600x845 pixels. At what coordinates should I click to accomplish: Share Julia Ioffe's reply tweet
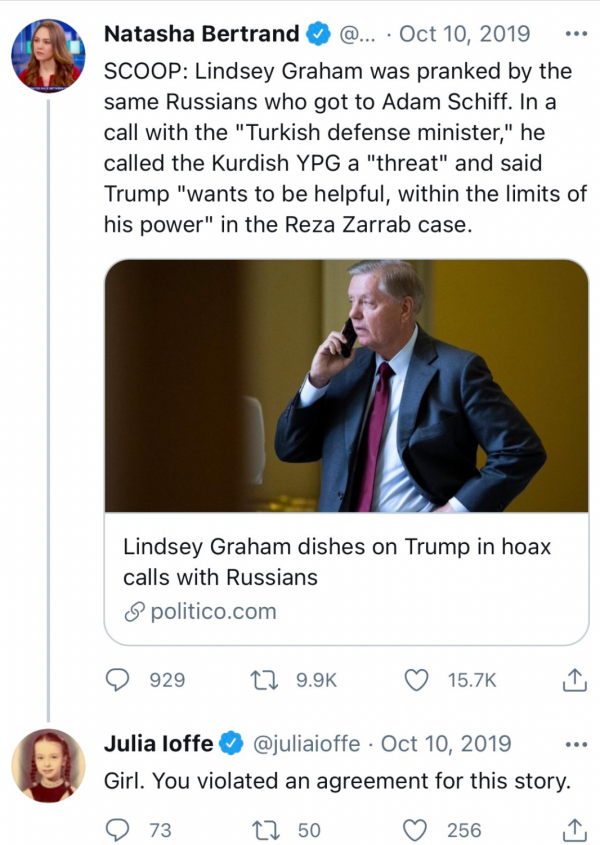pyautogui.click(x=574, y=830)
